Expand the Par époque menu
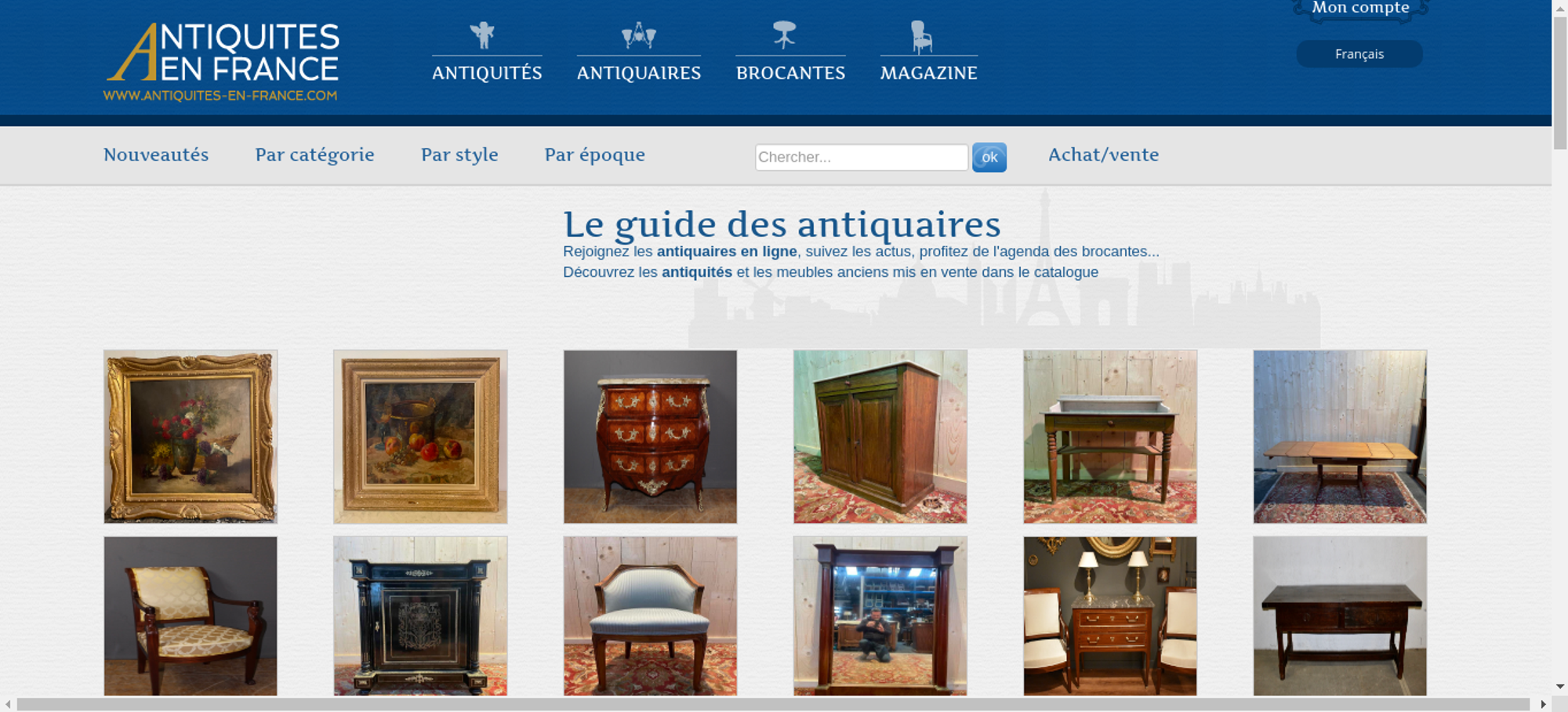Viewport: 1568px width, 712px height. (x=595, y=154)
